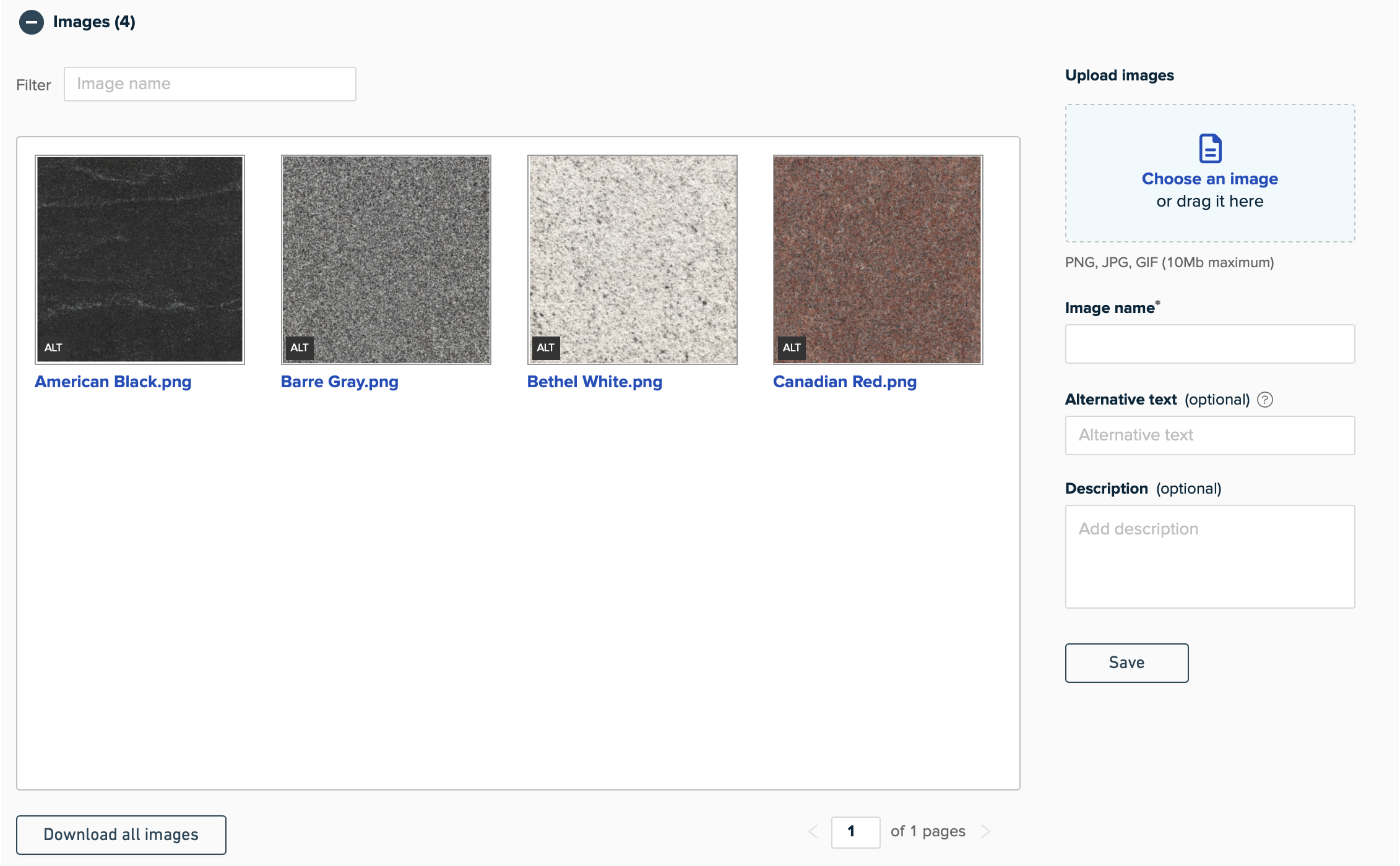Click Download all images button

121,835
